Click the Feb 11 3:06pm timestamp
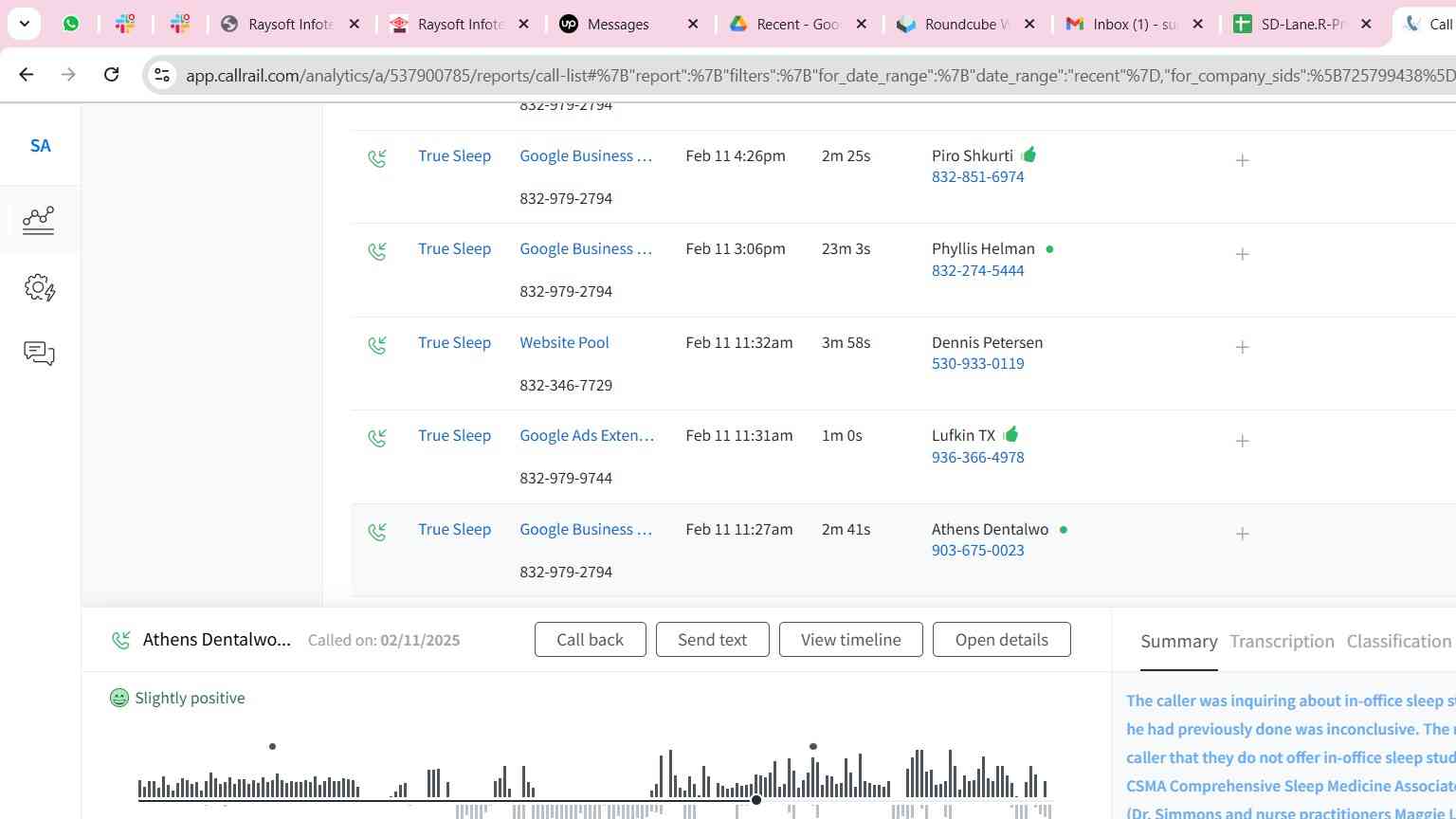1456x819 pixels. click(x=735, y=249)
